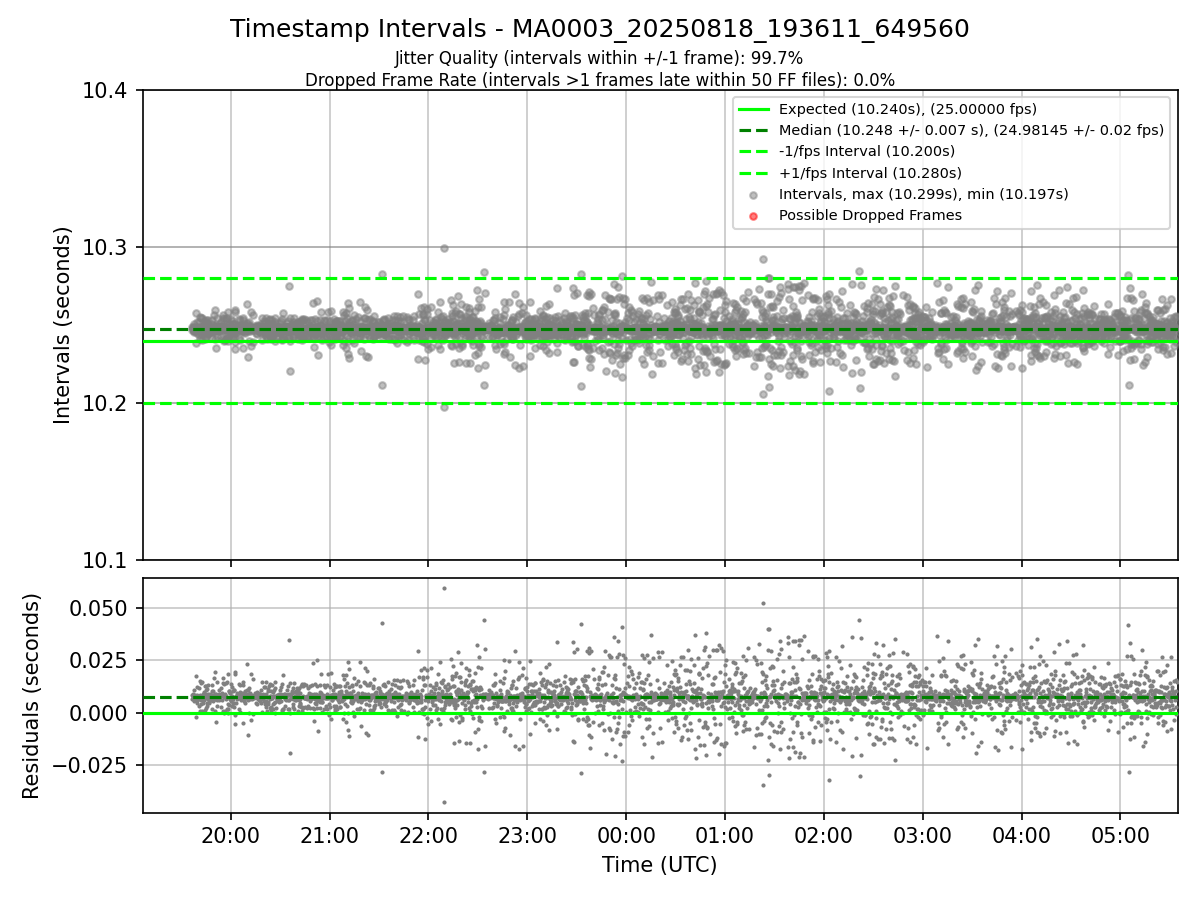Click the '04:00' time tick label

click(x=1021, y=835)
